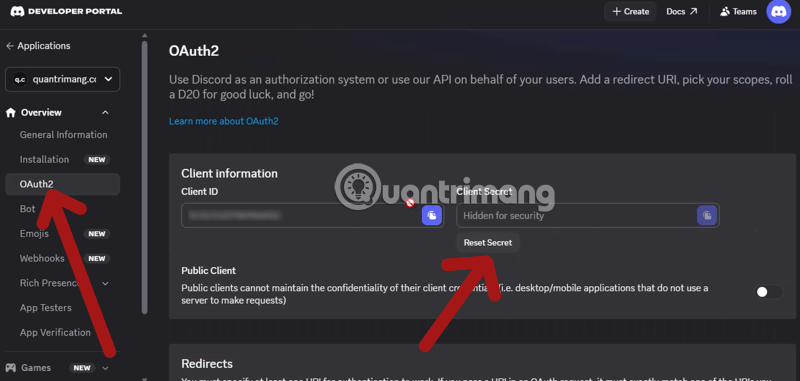The height and width of the screenshot is (381, 800).
Task: Click the quantrimang app avatar icon
Action: tap(20, 80)
